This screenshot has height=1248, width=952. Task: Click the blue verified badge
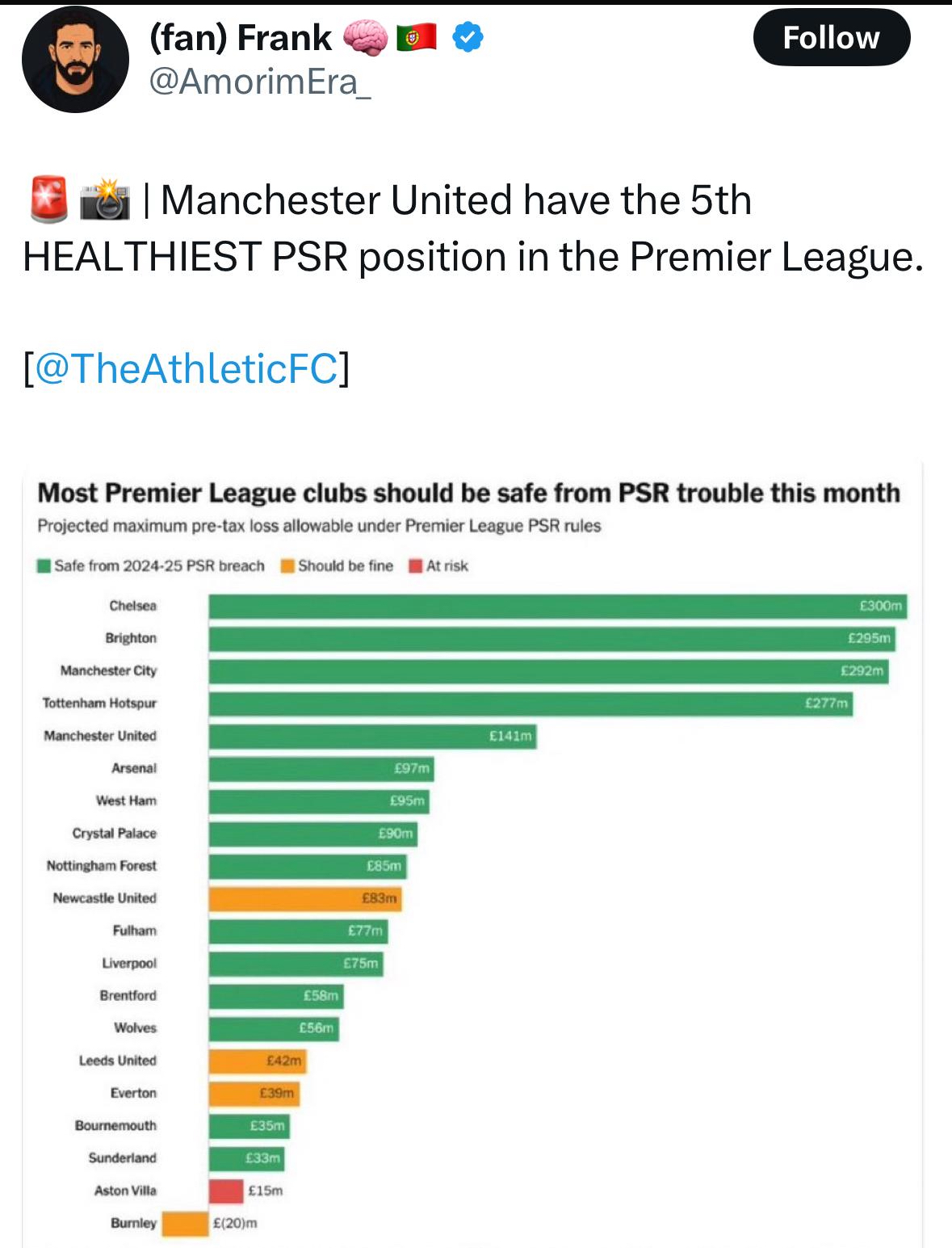(x=468, y=37)
